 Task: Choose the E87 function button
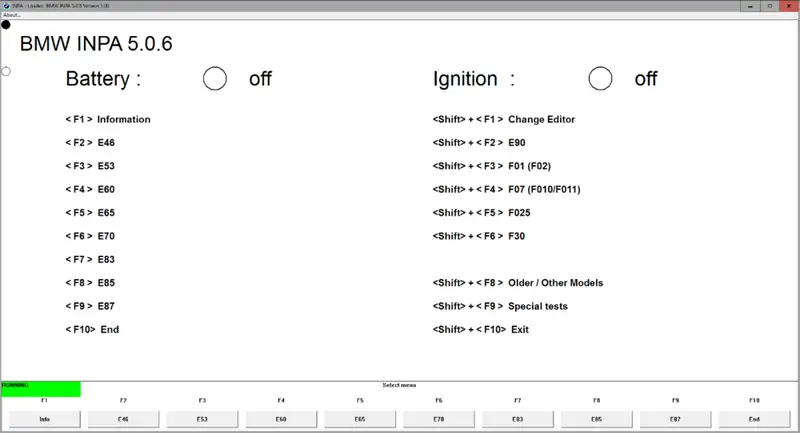click(x=675, y=419)
